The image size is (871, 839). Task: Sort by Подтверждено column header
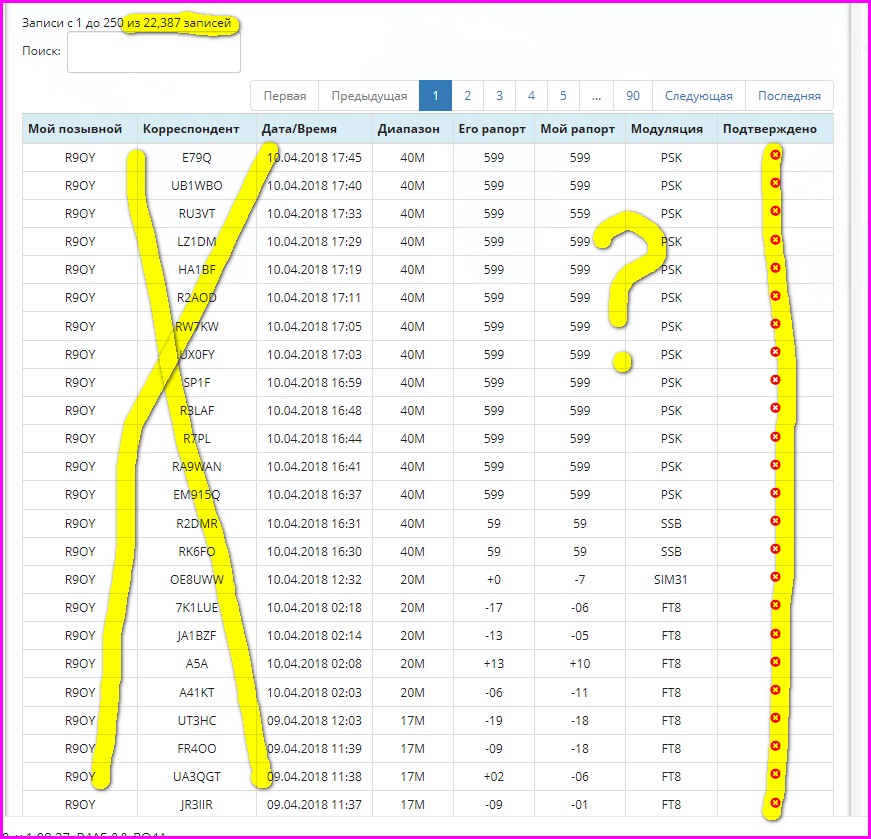(769, 129)
